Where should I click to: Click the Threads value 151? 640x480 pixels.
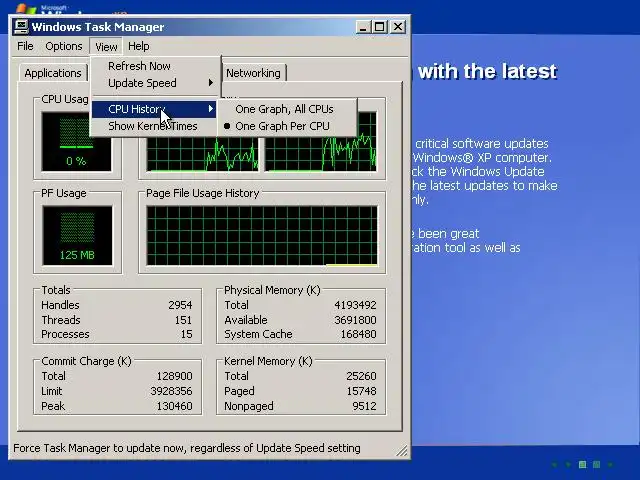click(x=183, y=320)
